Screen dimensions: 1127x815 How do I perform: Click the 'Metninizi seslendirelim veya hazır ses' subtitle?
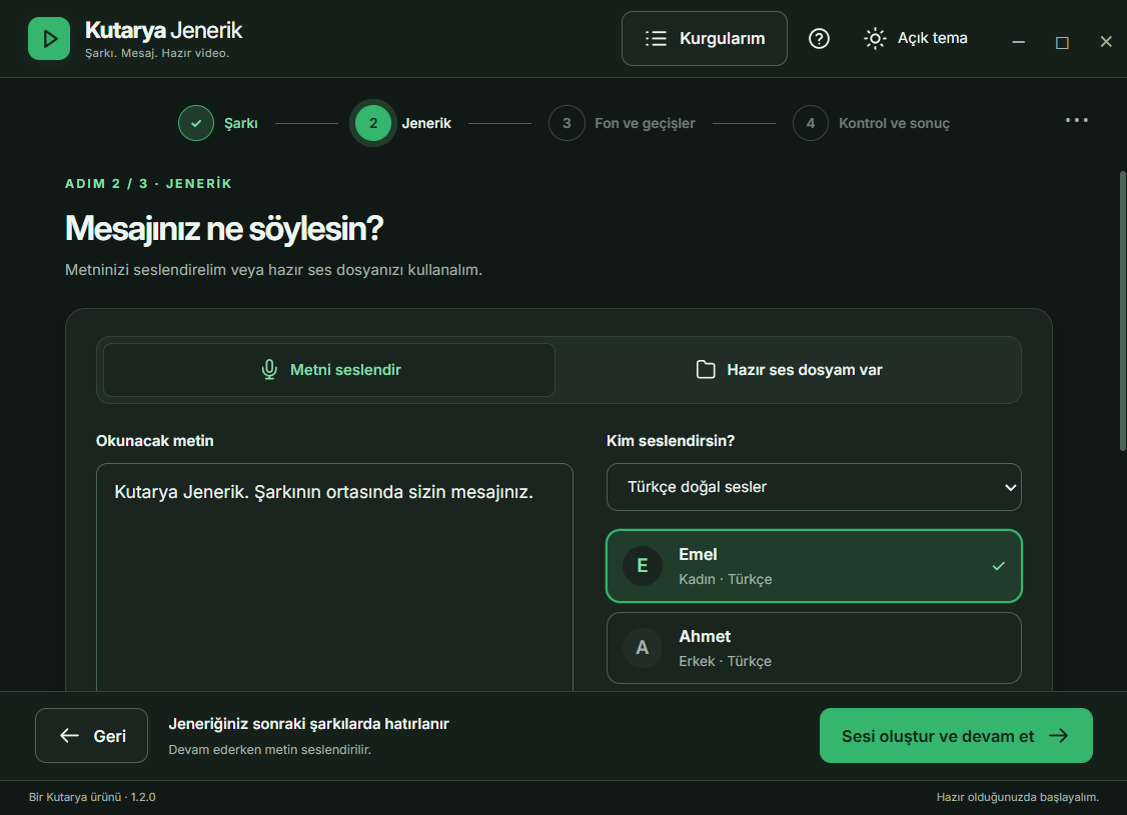[x=274, y=270]
